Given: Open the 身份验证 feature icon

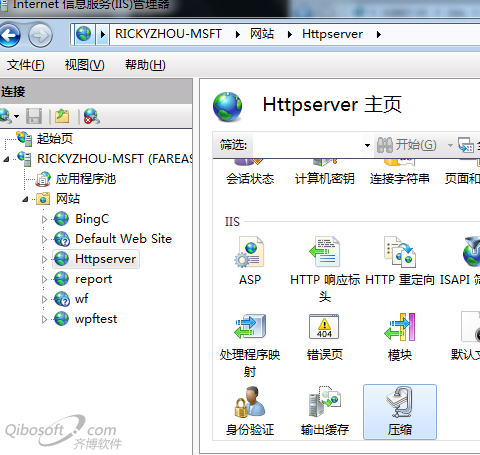Looking at the screenshot, I should (x=250, y=402).
